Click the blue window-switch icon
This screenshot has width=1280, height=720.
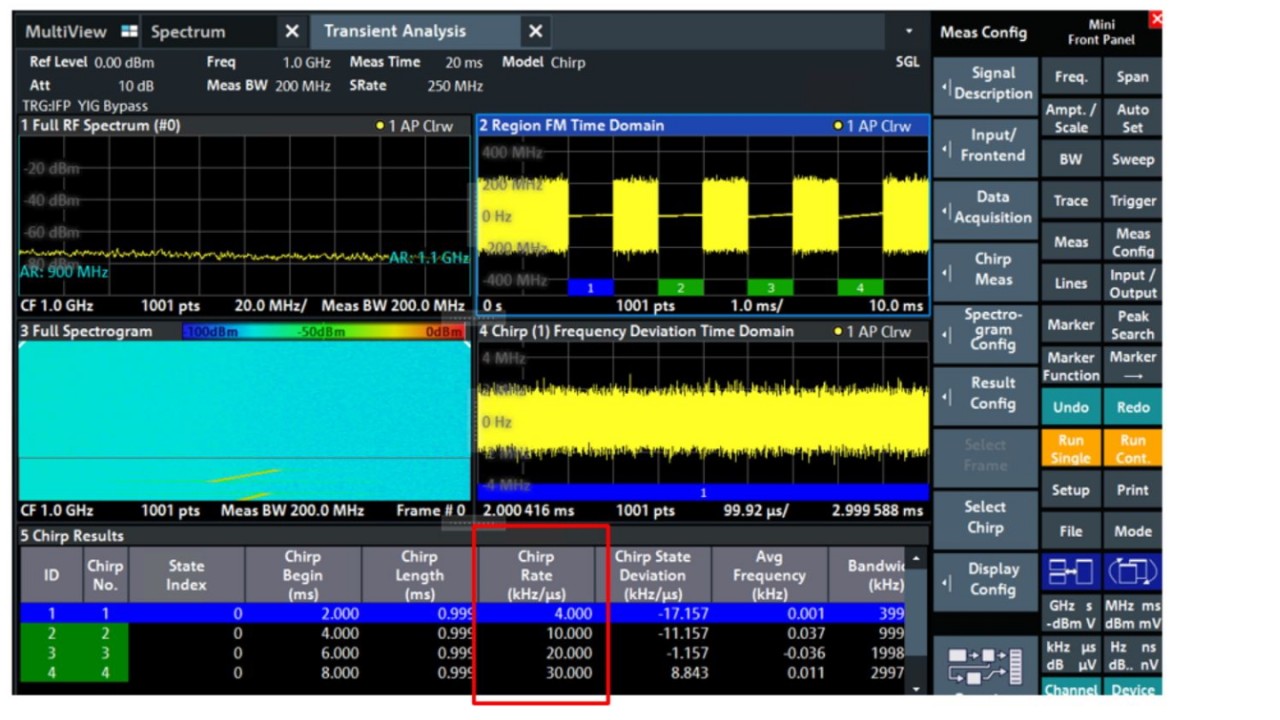(x=1132, y=572)
